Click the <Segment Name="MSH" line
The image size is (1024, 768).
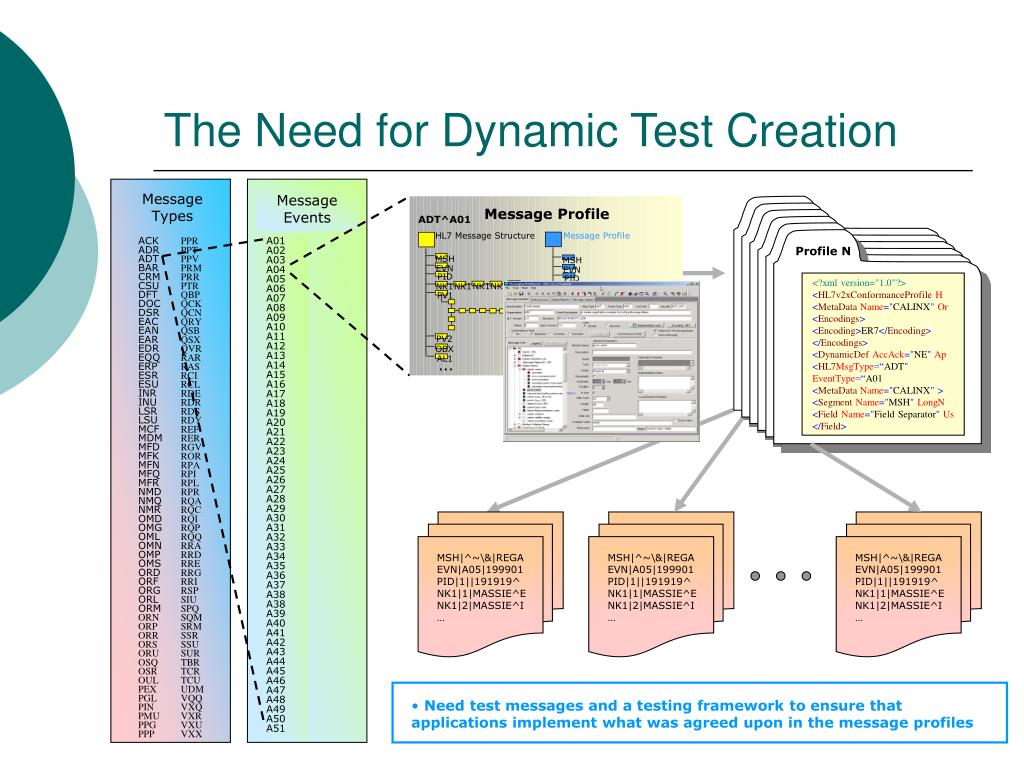coord(878,403)
